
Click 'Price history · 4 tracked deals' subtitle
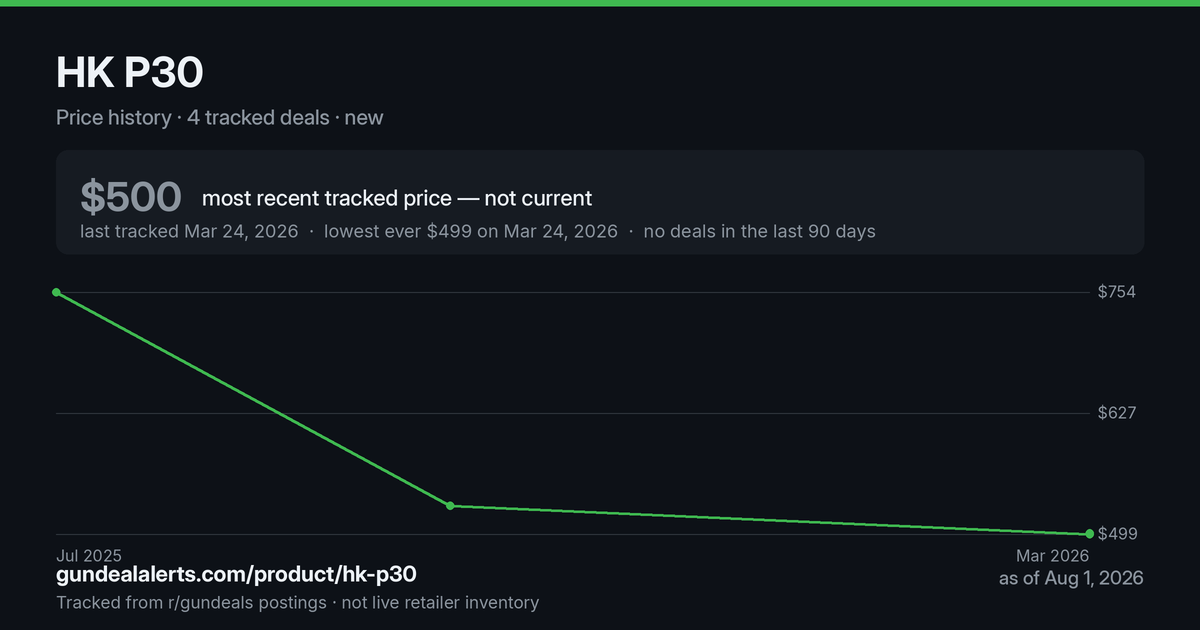192,118
